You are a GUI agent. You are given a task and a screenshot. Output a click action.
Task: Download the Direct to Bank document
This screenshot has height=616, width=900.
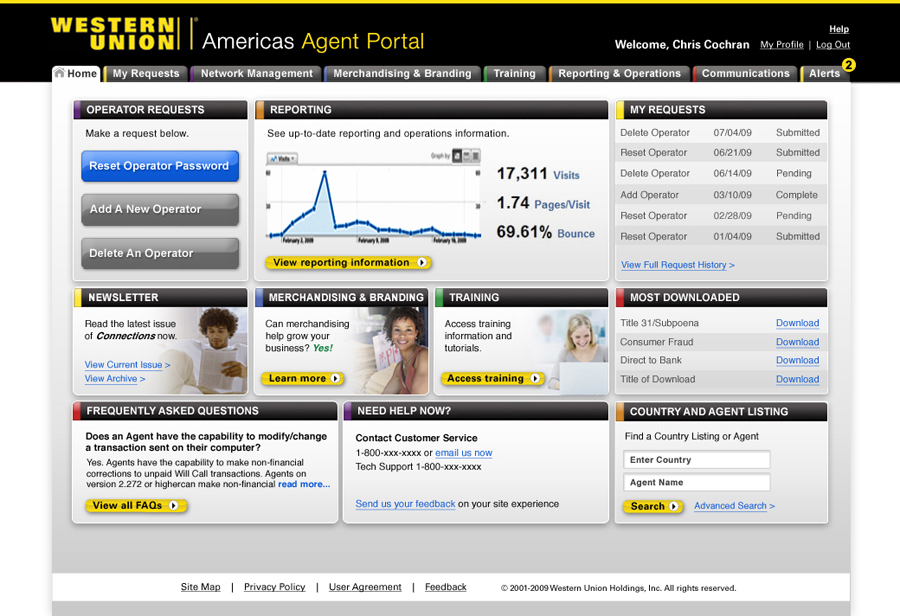(x=797, y=361)
